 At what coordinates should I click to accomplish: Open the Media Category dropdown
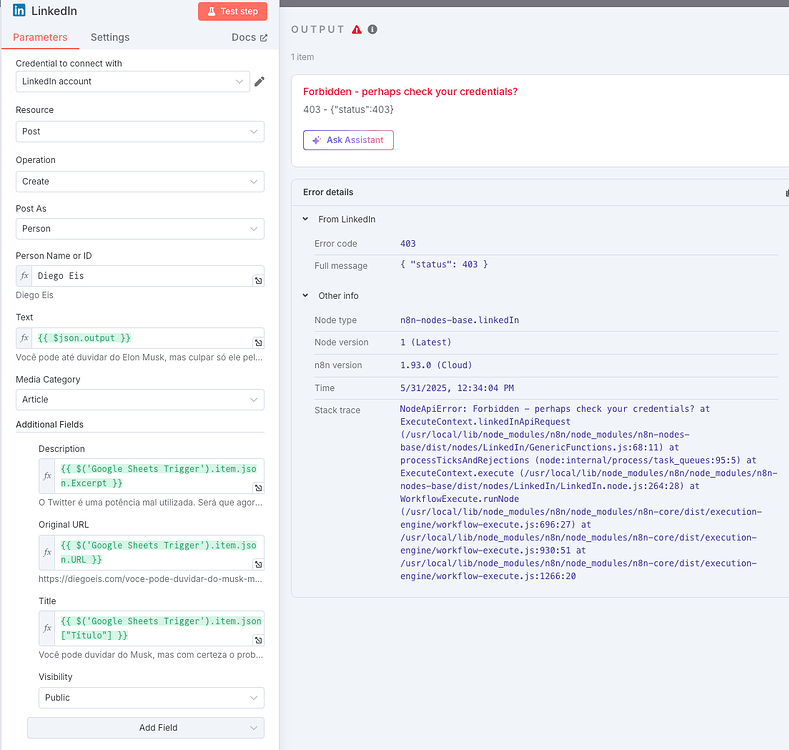pyautogui.click(x=140, y=400)
